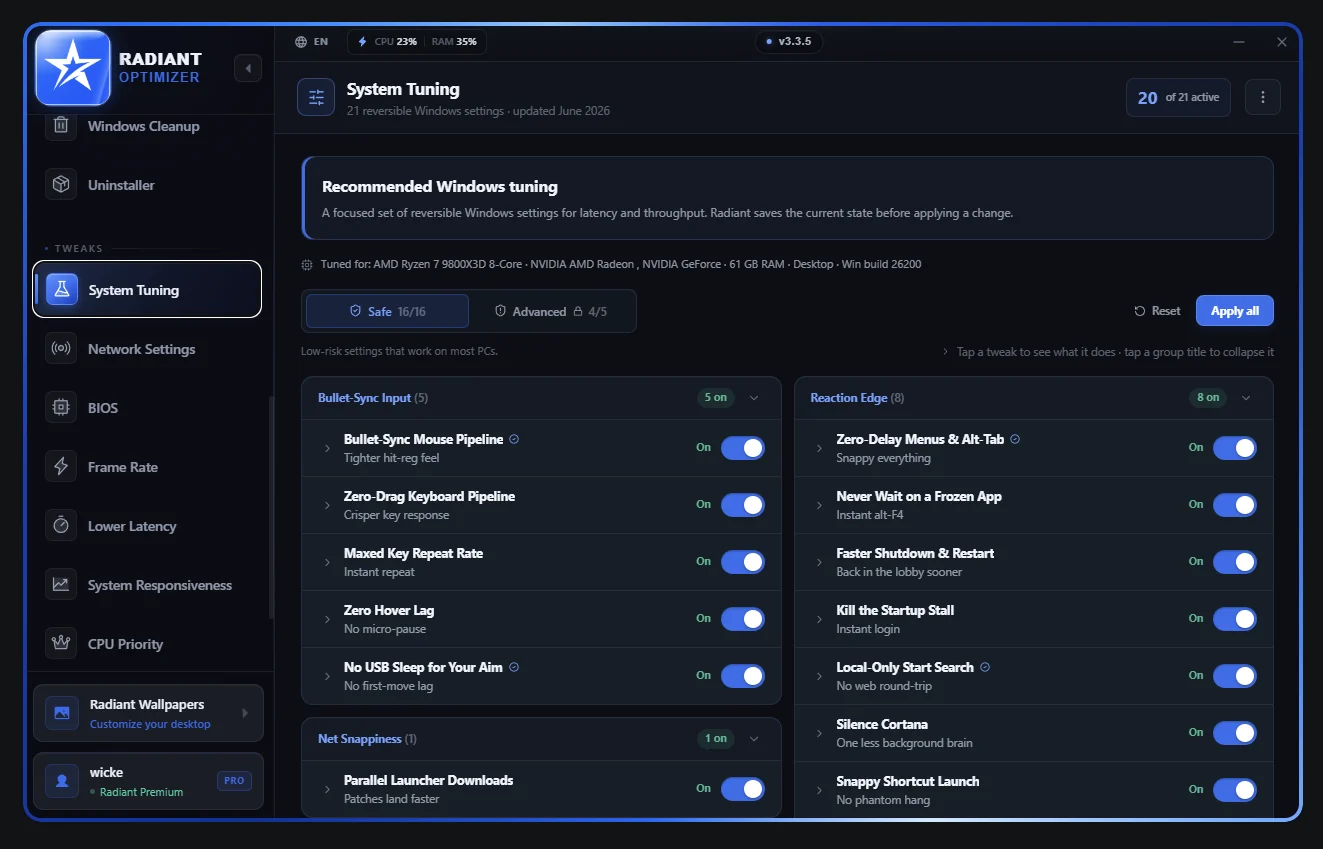Collapse the Reaction Edge group chevron
Image resolution: width=1323 pixels, height=849 pixels.
click(x=1246, y=398)
